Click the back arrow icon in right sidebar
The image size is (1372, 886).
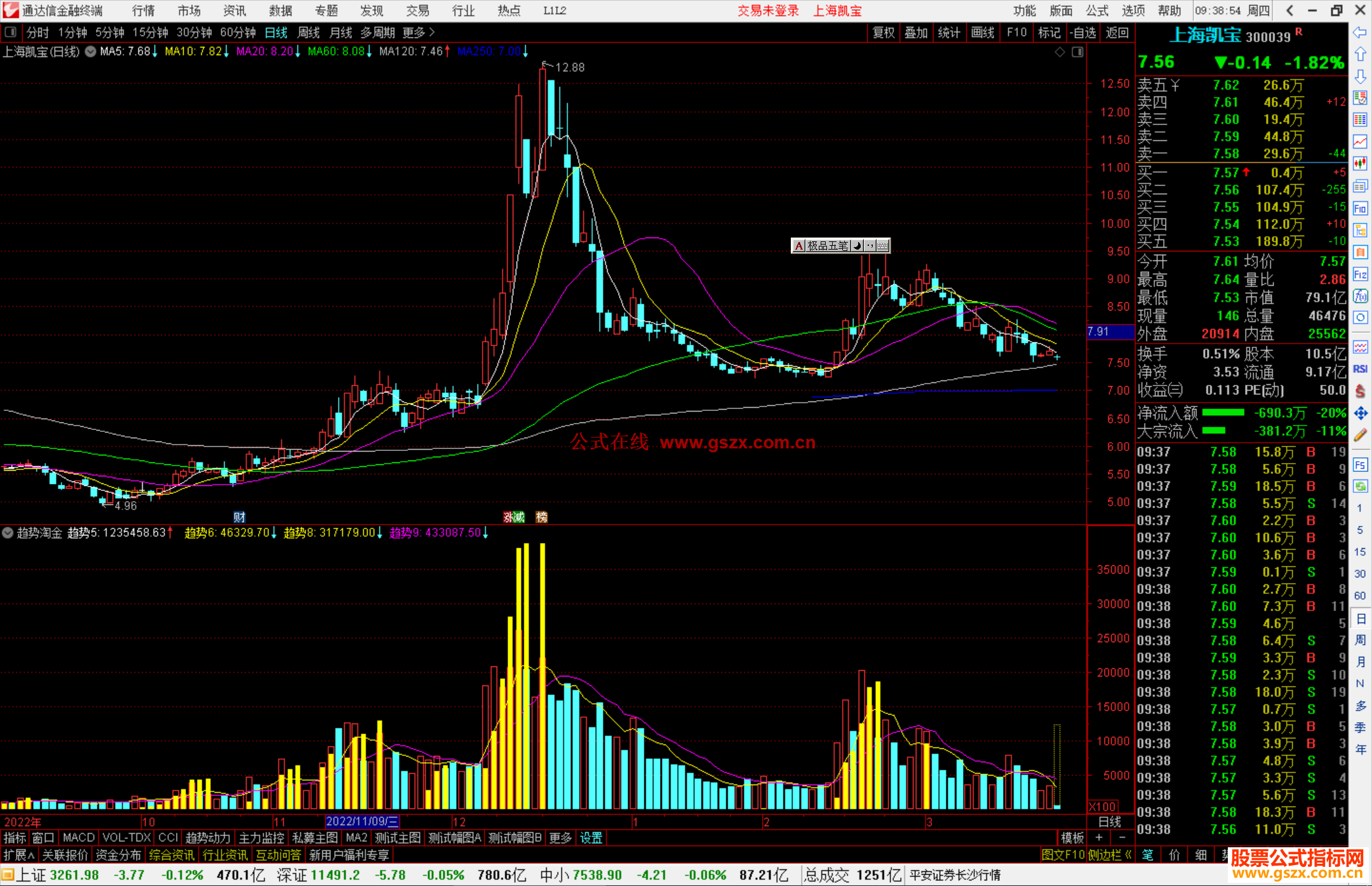click(1360, 32)
